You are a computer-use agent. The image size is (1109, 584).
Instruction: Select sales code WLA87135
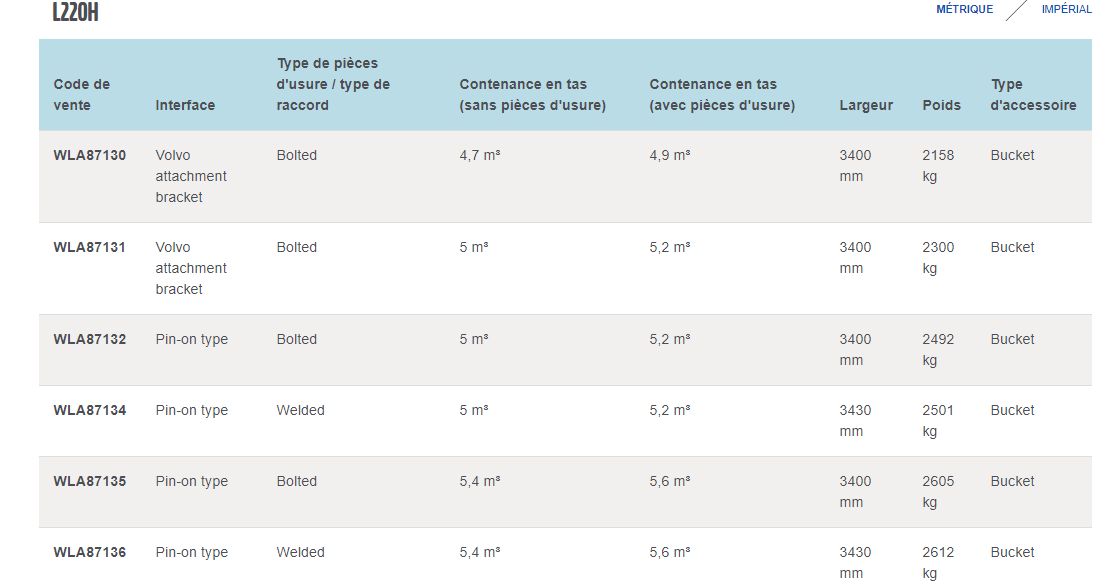[90, 481]
